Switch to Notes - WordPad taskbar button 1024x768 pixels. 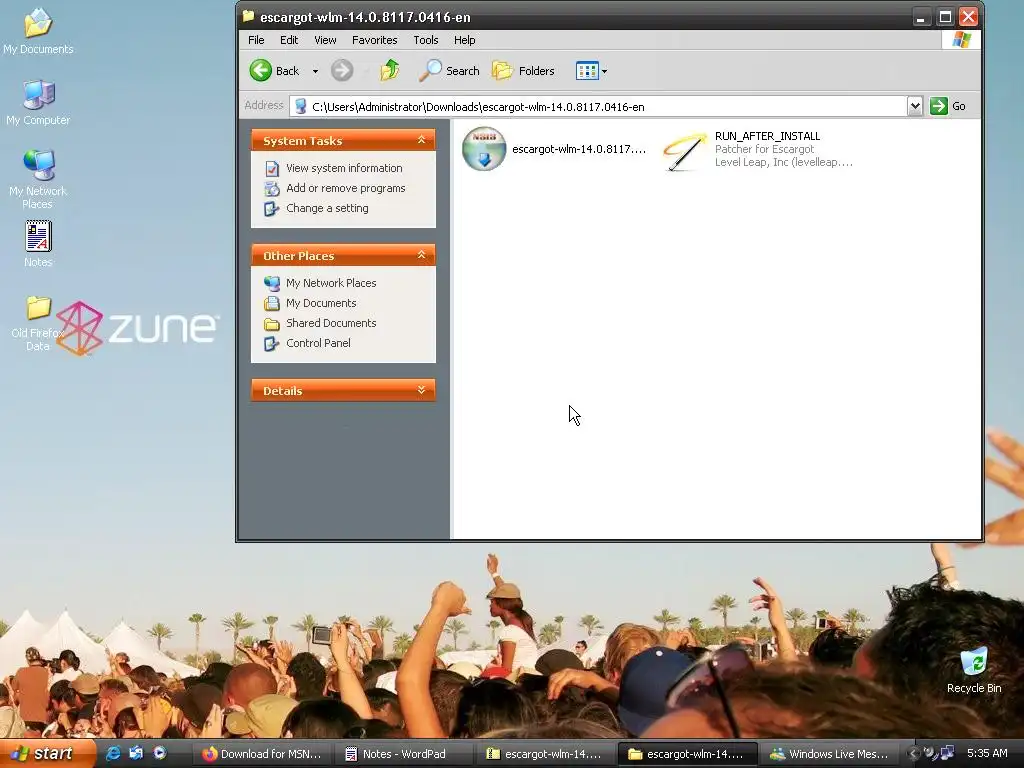402,754
